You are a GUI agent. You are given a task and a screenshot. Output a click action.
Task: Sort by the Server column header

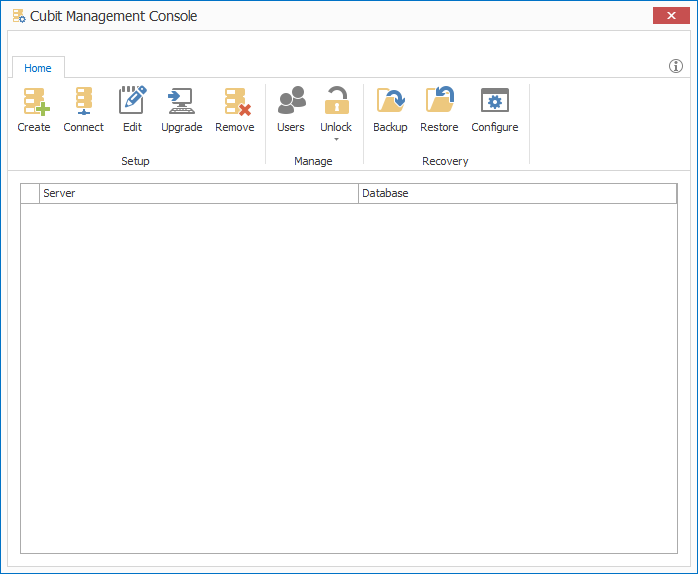(198, 193)
